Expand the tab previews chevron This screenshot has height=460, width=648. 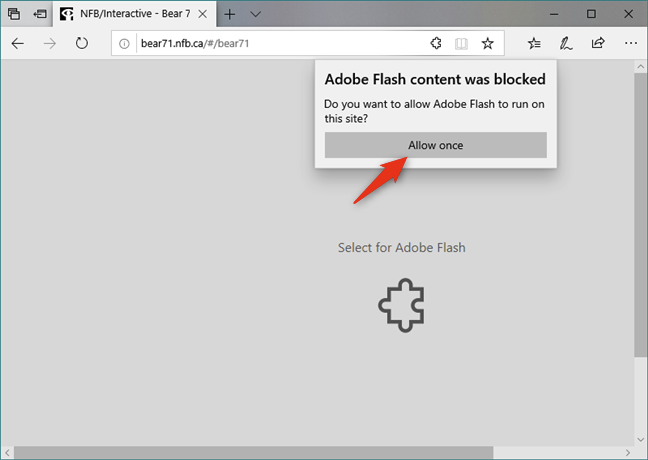point(255,14)
